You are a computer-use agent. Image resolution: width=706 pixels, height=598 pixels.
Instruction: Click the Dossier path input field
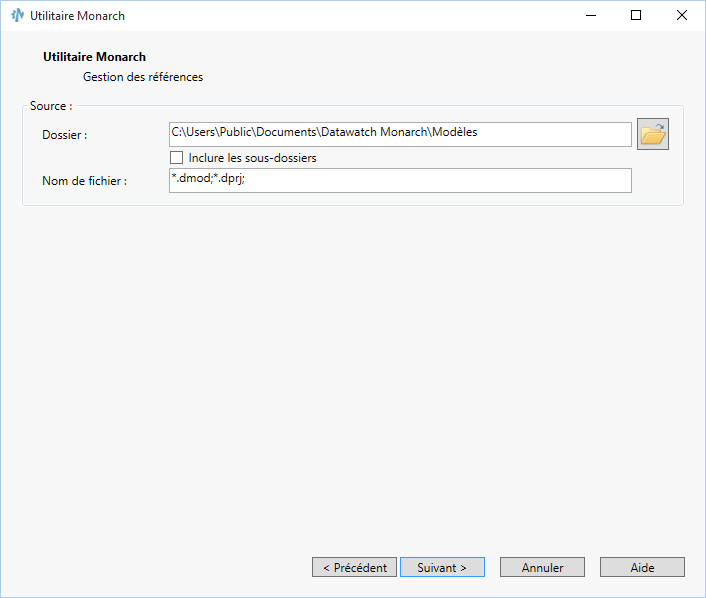pyautogui.click(x=400, y=134)
